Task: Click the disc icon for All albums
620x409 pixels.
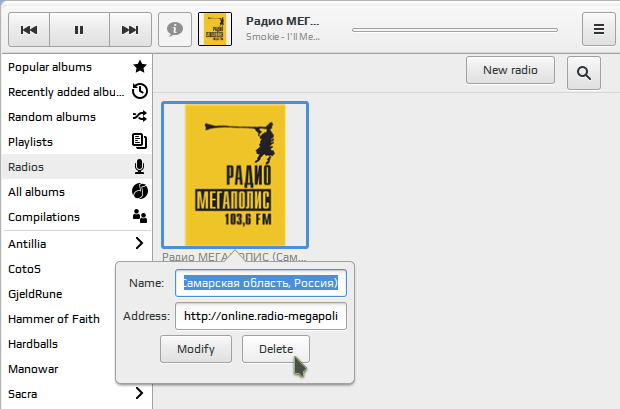Action: [140, 191]
